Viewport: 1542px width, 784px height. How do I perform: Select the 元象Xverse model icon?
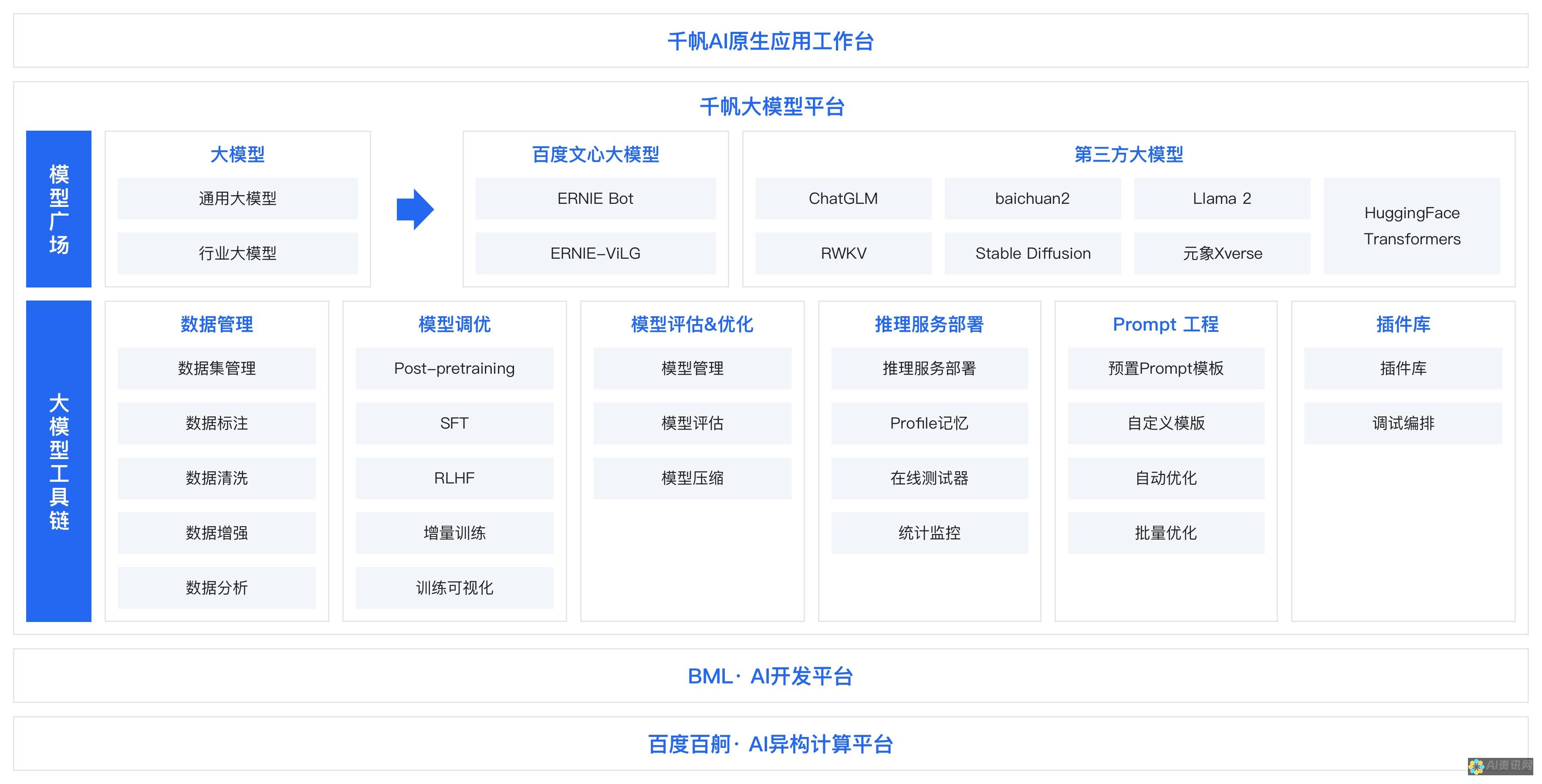tap(1225, 252)
